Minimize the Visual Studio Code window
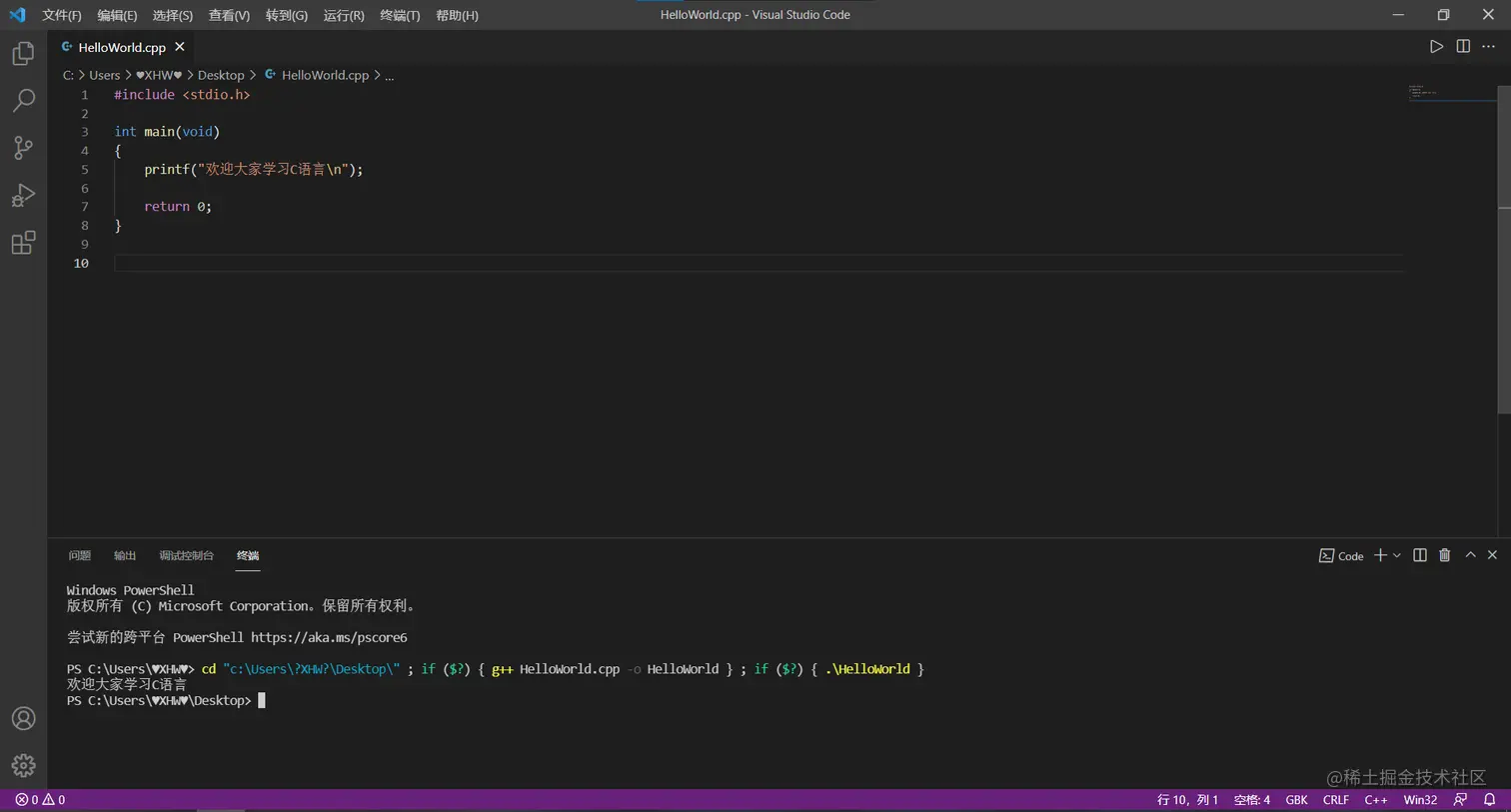1511x812 pixels. (1398, 15)
